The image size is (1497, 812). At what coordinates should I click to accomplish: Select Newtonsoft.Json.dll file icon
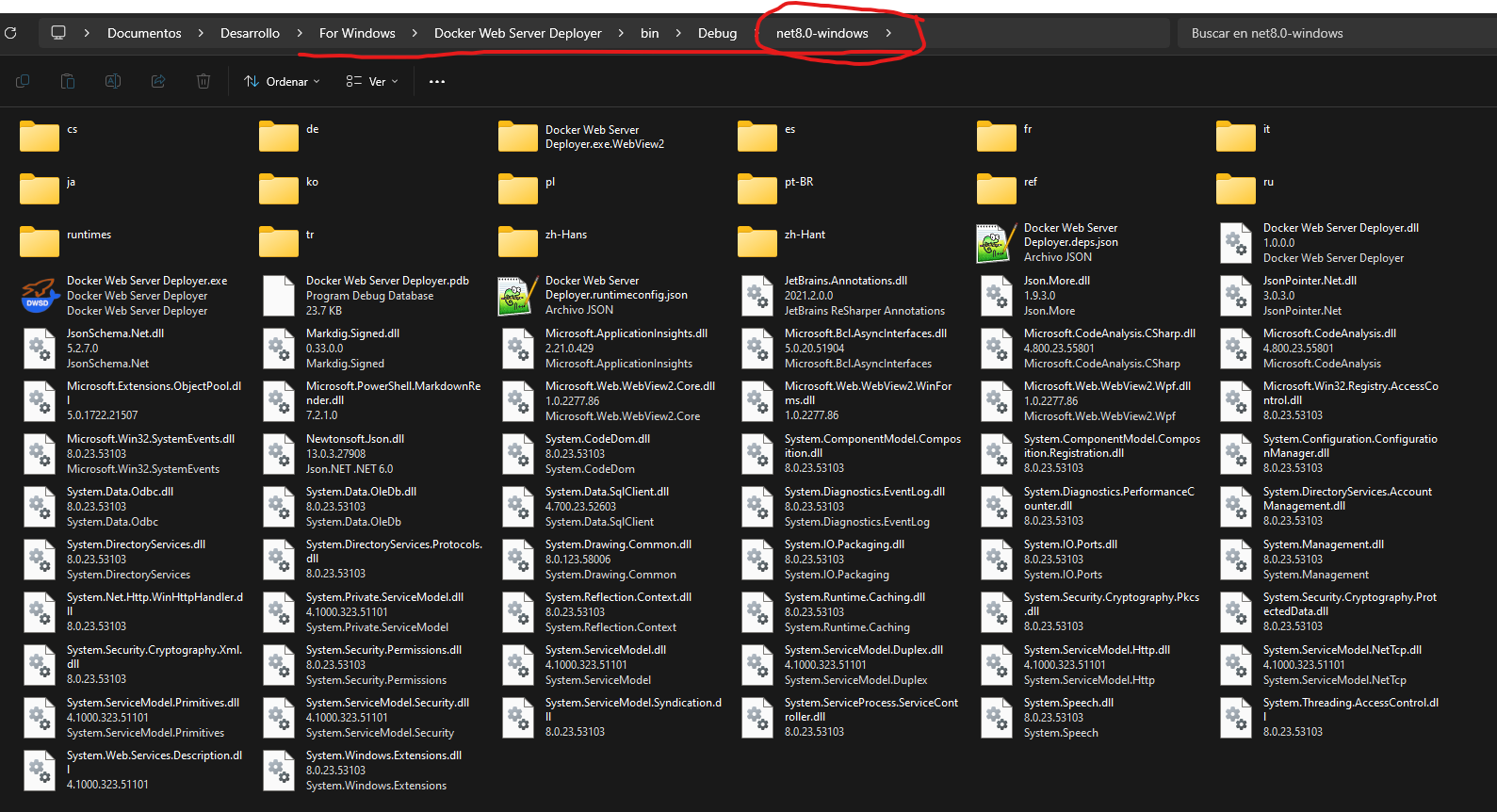pyautogui.click(x=279, y=453)
